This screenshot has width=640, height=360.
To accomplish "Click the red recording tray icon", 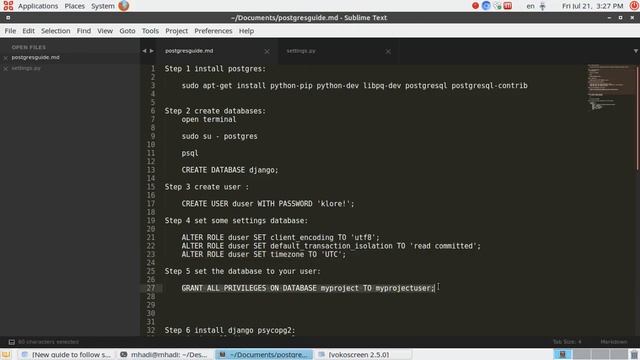I will (476, 6).
